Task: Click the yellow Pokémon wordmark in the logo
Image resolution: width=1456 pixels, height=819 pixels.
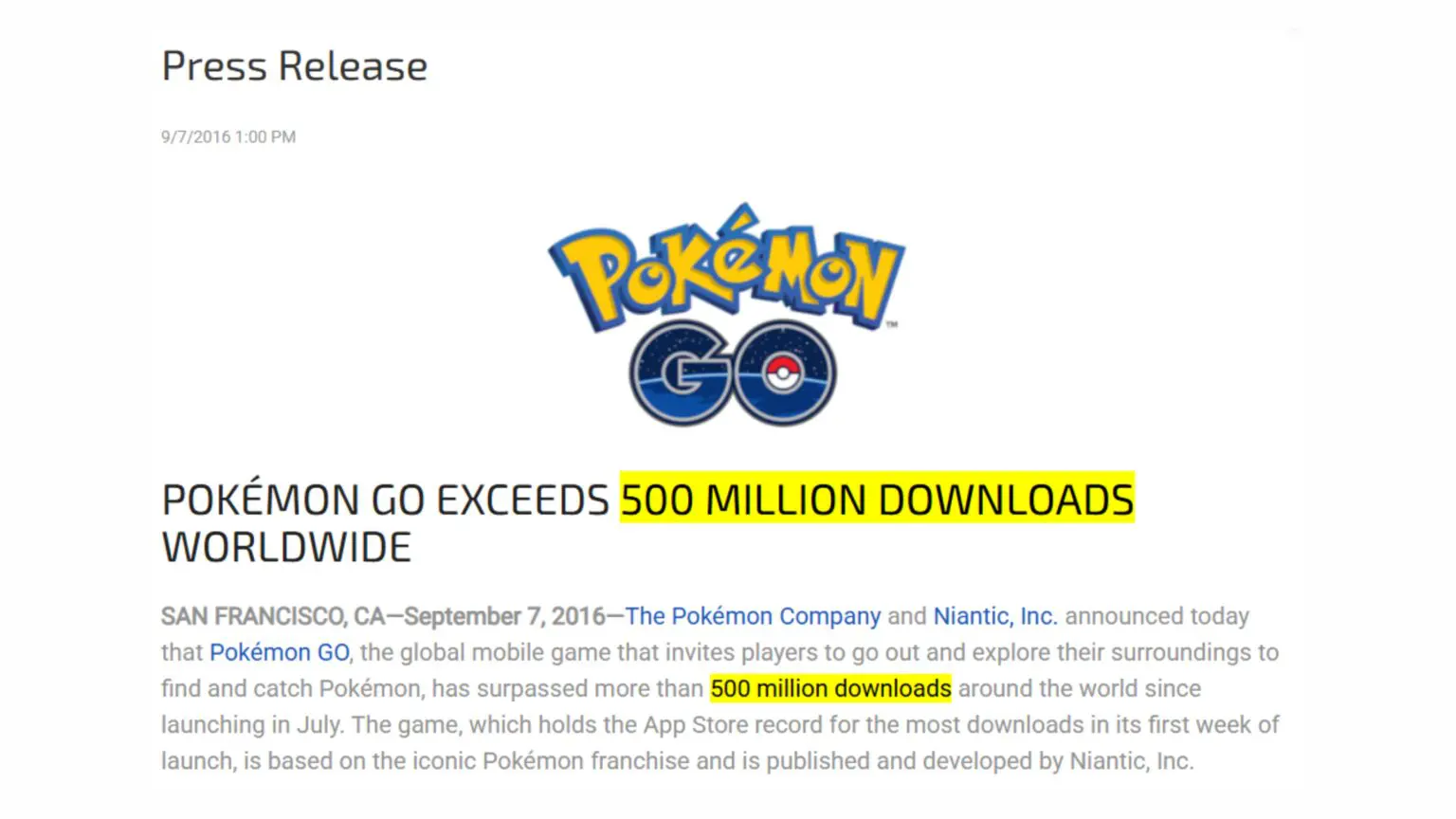Action: point(726,268)
